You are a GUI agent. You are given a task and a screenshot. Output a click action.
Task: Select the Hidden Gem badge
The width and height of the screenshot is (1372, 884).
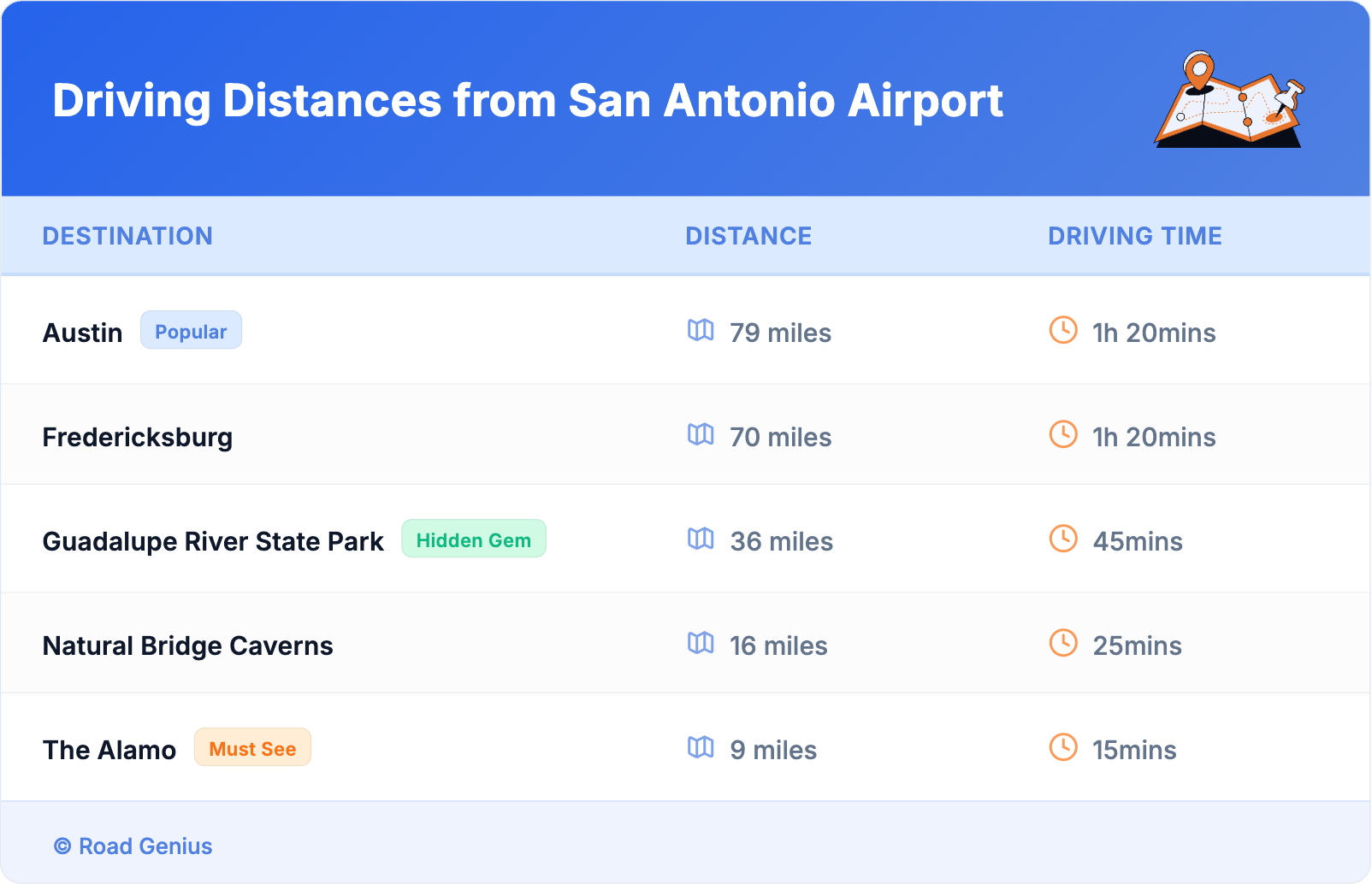click(473, 539)
